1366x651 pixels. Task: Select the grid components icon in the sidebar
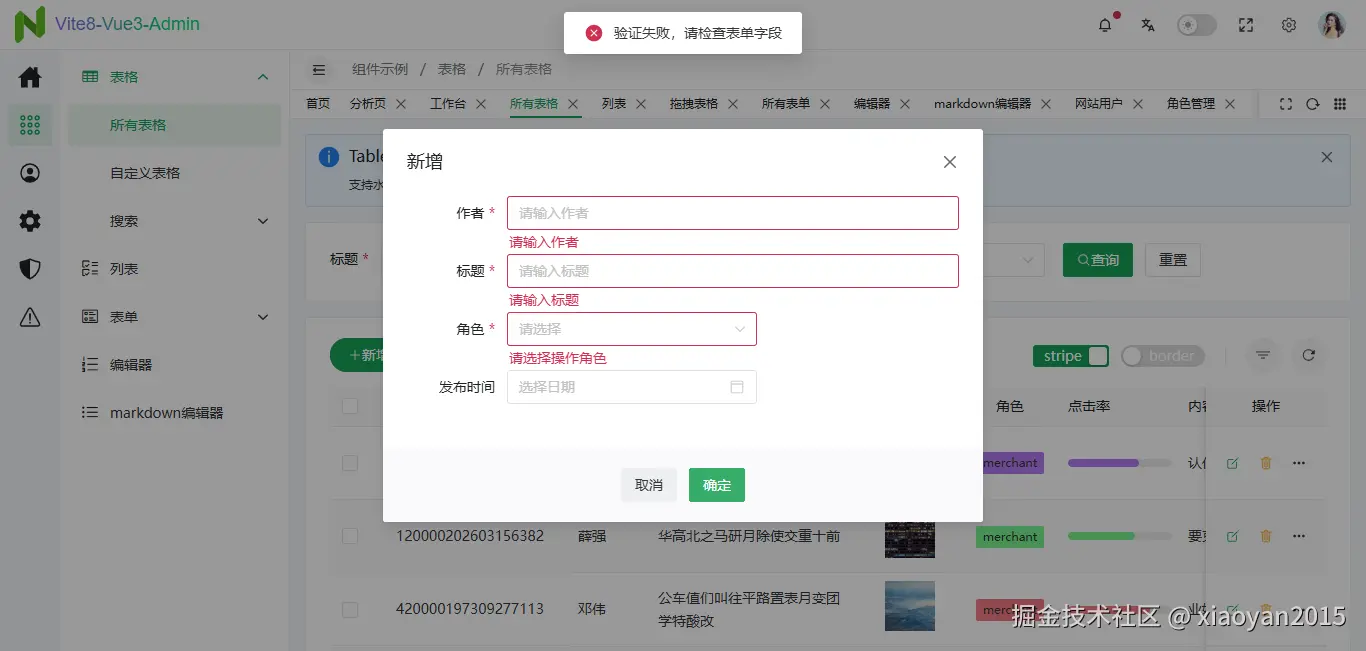[30, 125]
